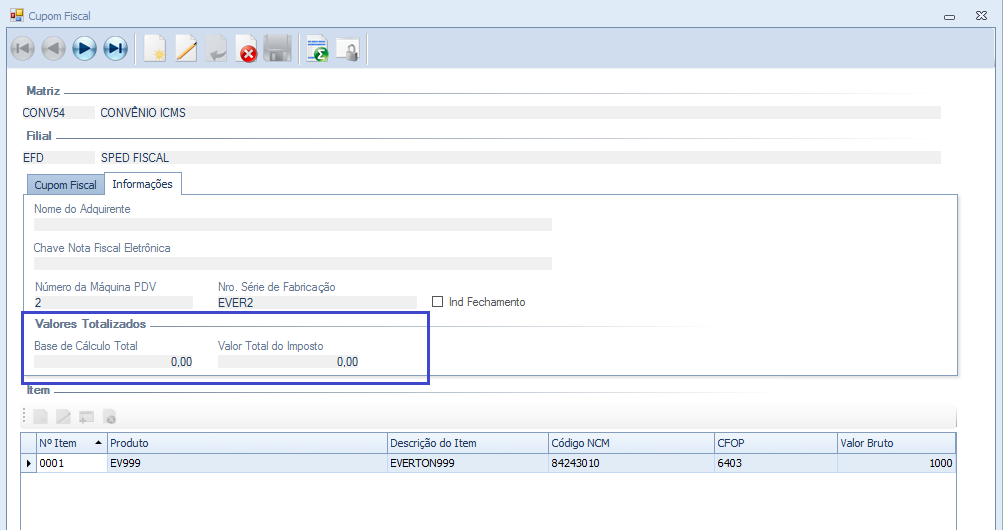
Task: Click third icon in Item toolbar
Action: point(86,417)
